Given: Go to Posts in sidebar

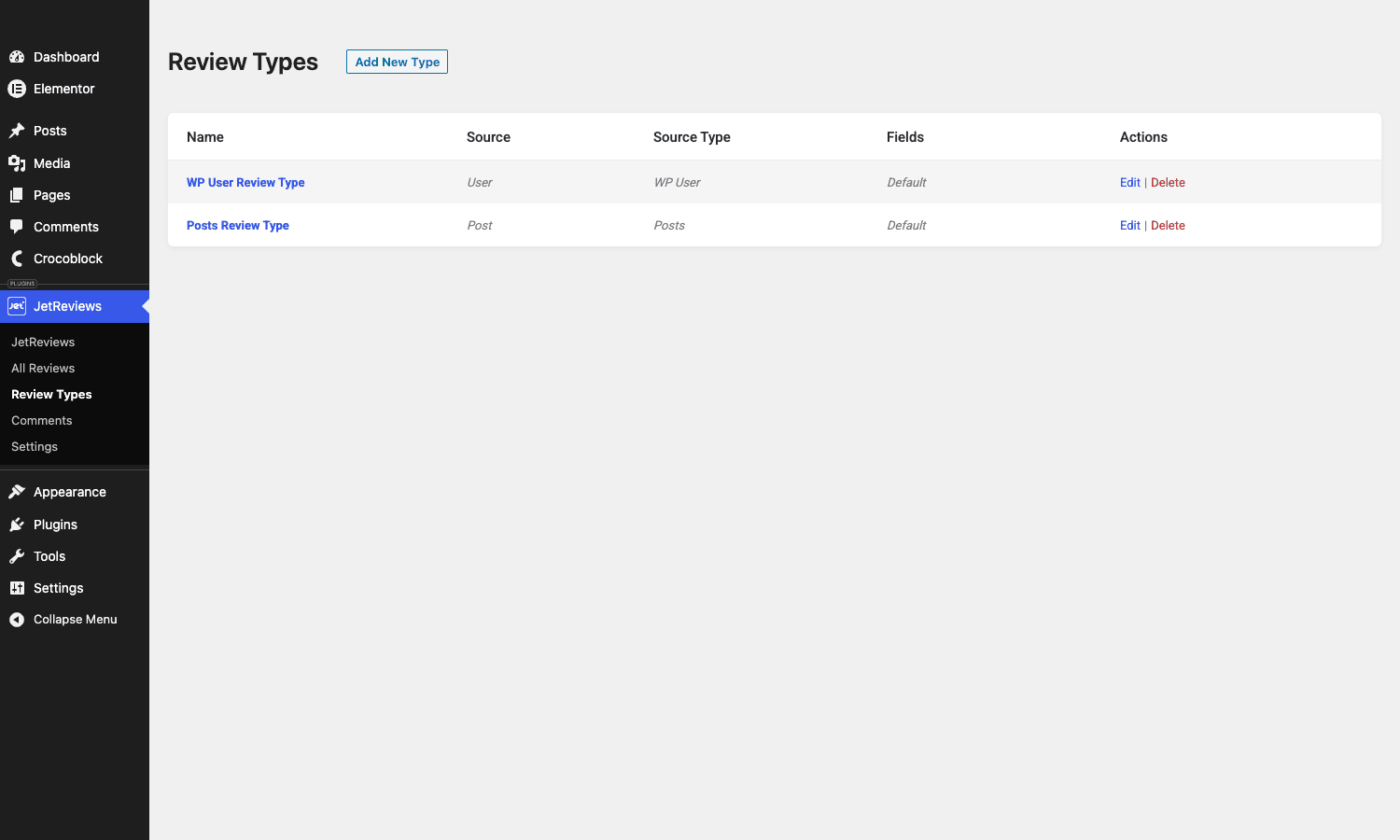Looking at the screenshot, I should click(50, 131).
